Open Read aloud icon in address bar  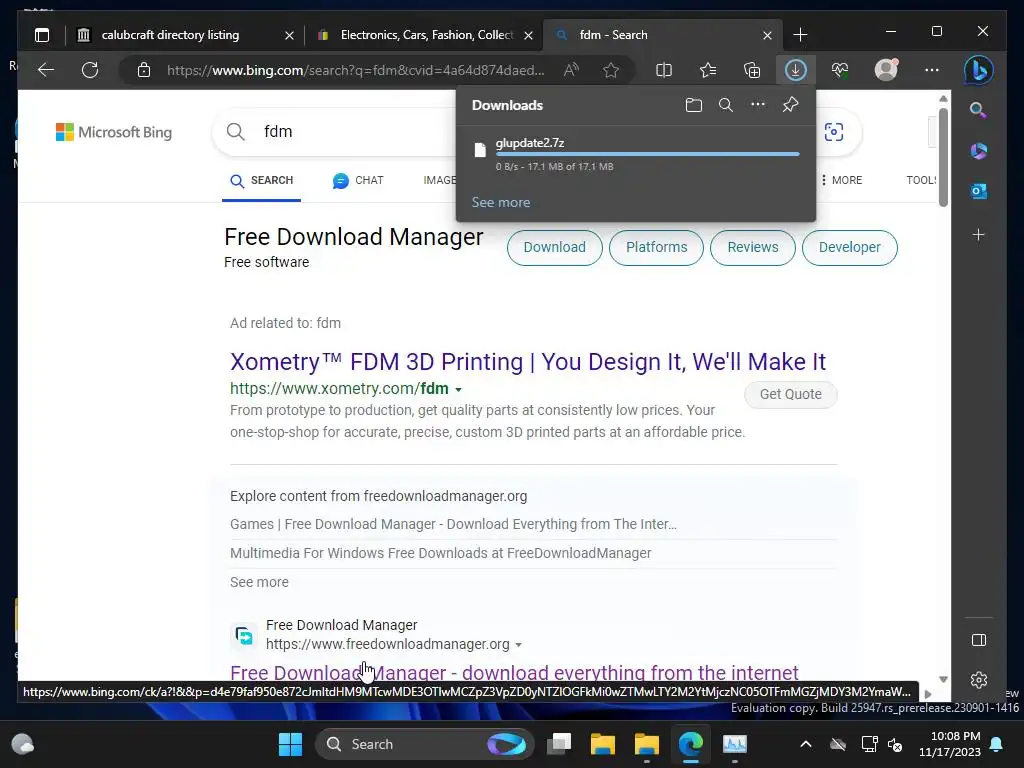pyautogui.click(x=571, y=70)
